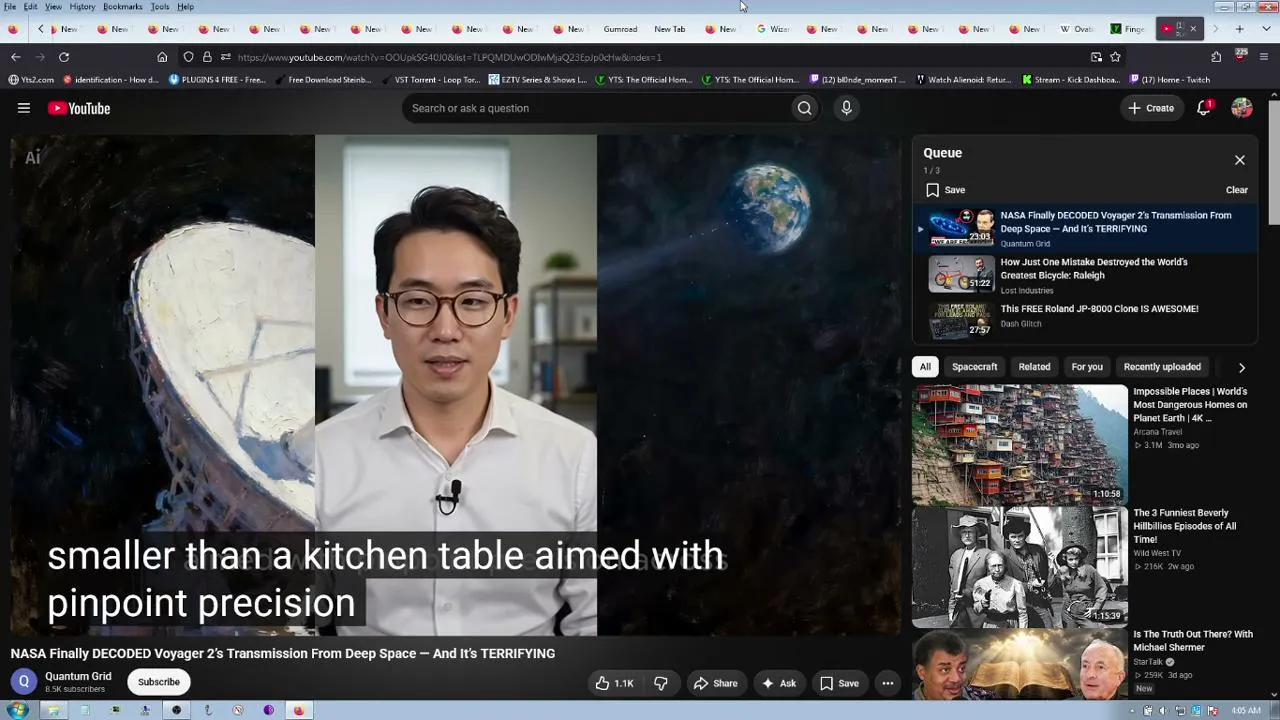Click the taskbar clock showing 4:05 AM
The image size is (1280, 720).
click(x=1246, y=710)
